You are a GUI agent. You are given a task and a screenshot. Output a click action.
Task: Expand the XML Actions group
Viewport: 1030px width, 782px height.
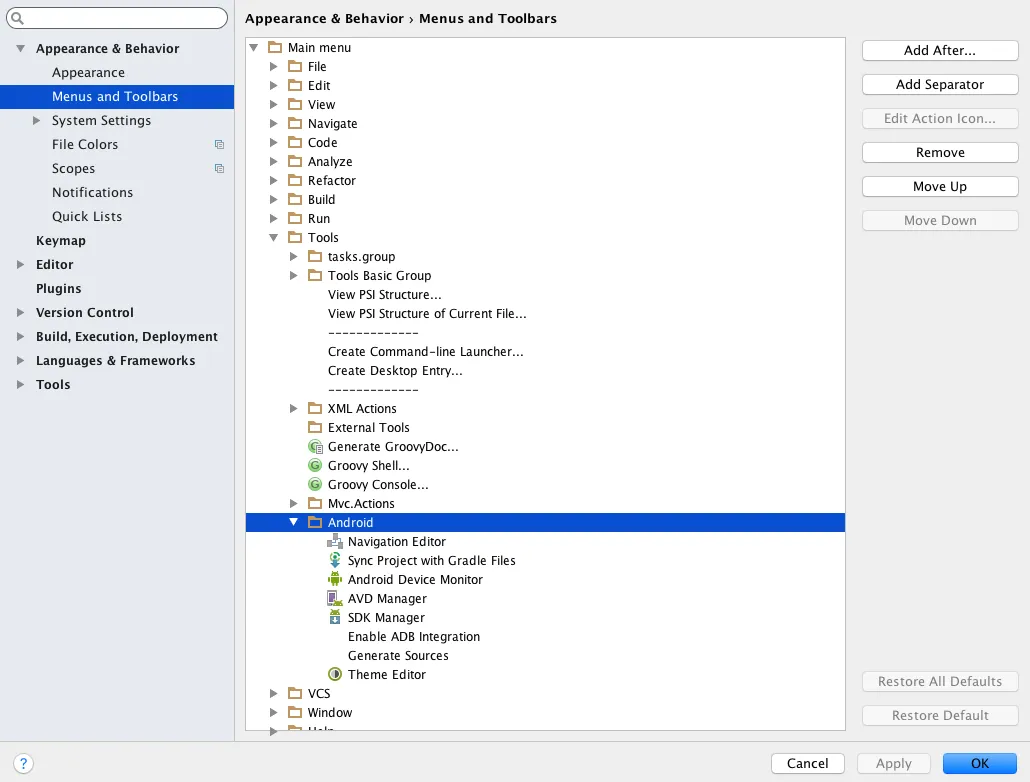[294, 408]
